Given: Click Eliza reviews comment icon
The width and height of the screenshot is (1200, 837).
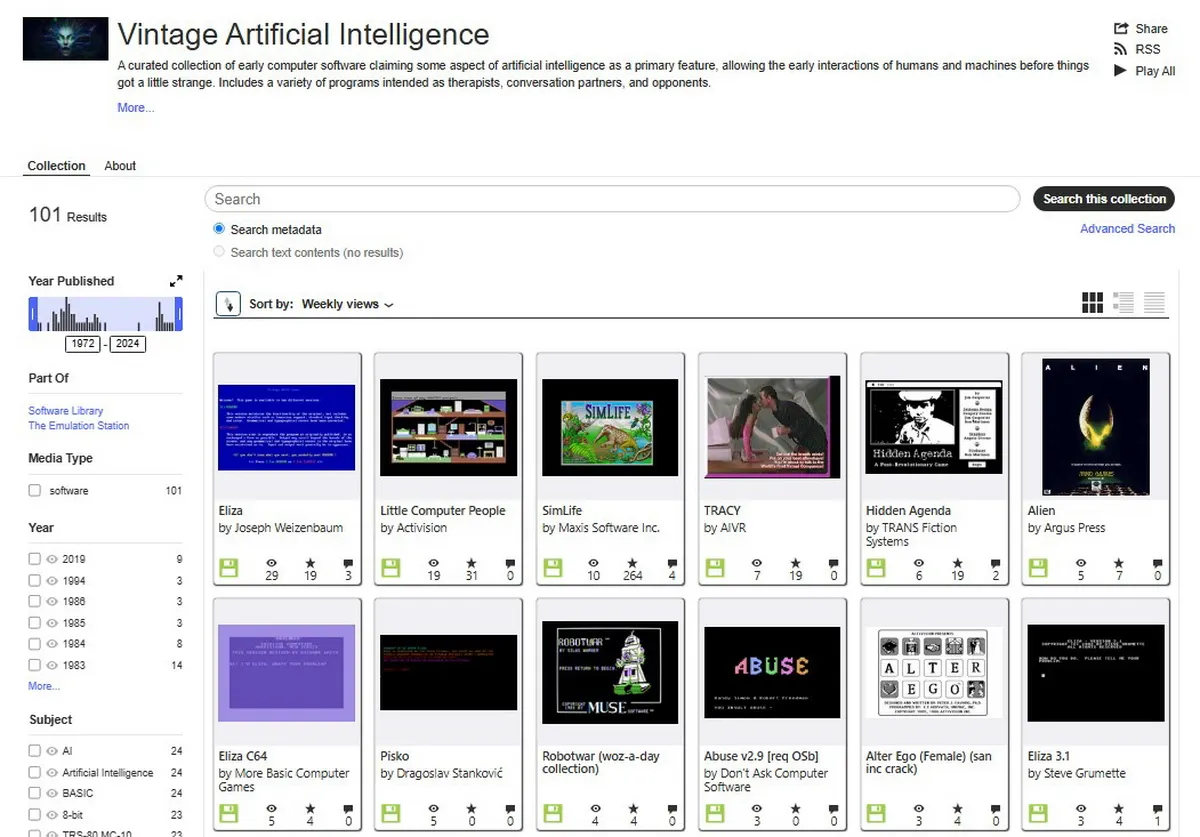Looking at the screenshot, I should [x=348, y=563].
